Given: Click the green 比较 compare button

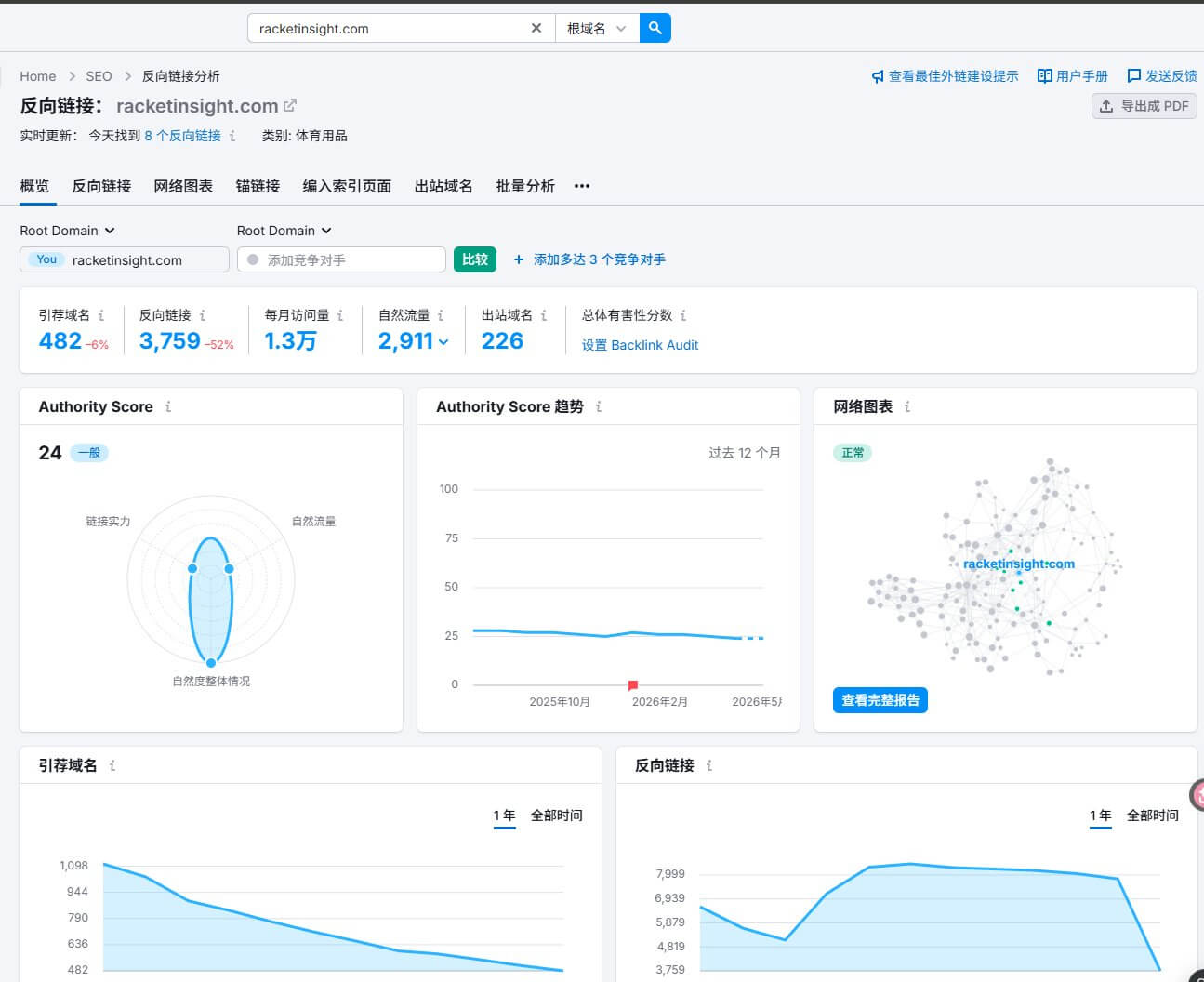Looking at the screenshot, I should point(475,259).
